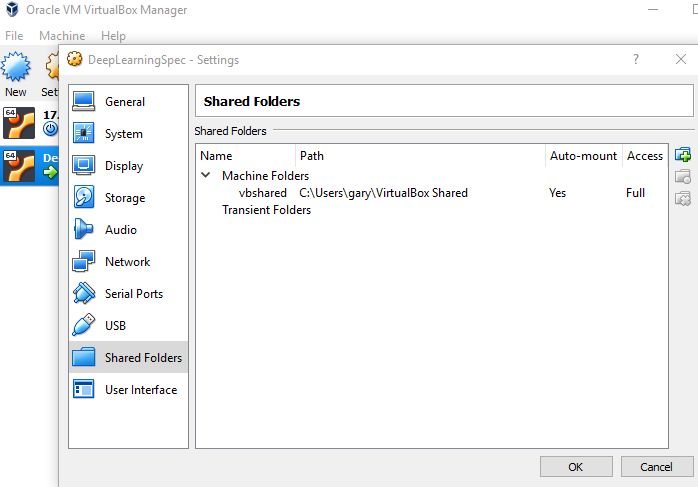This screenshot has height=487, width=698.
Task: Click the Access column header
Action: click(645, 156)
